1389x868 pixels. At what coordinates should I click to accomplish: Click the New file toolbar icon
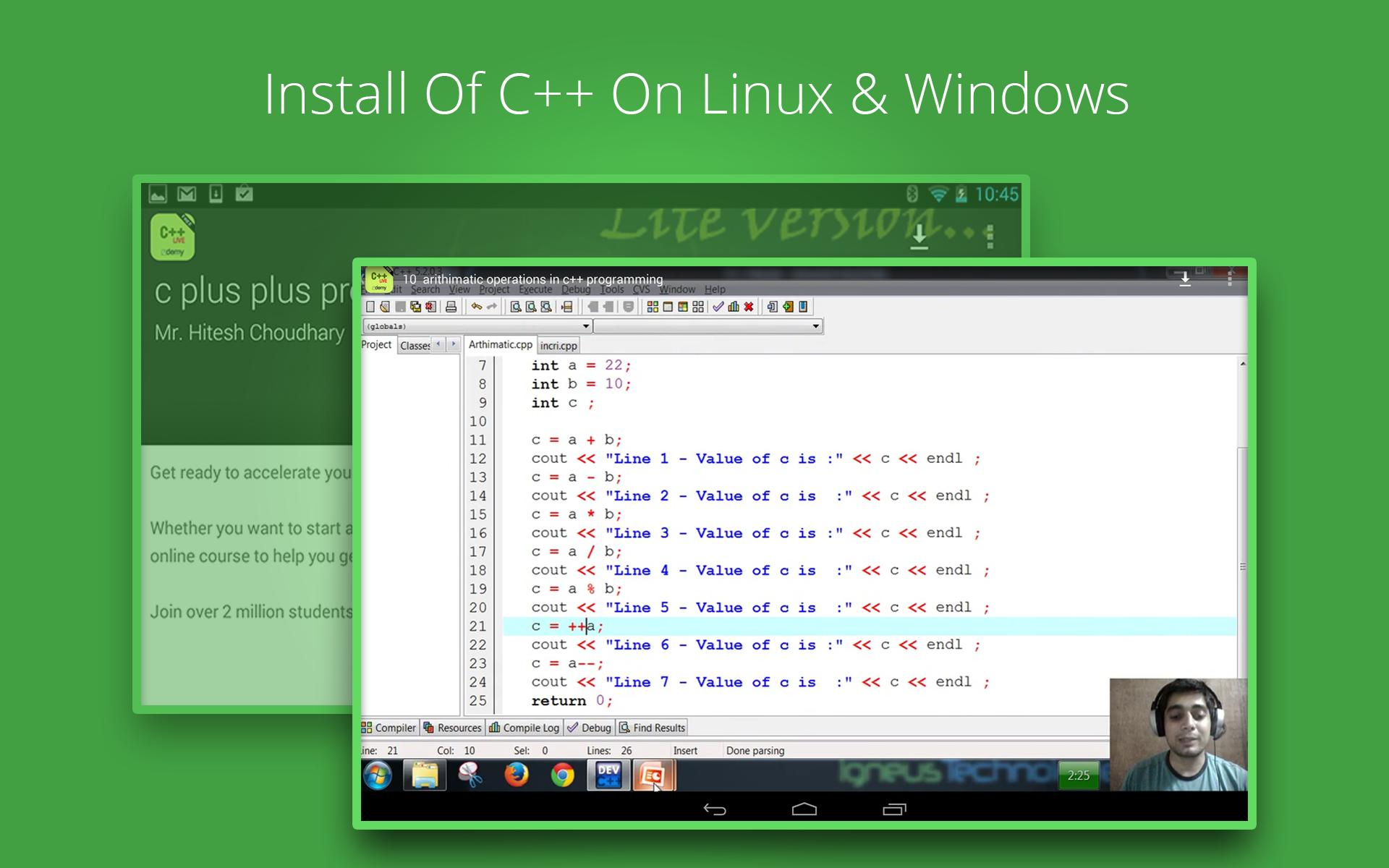[x=370, y=307]
